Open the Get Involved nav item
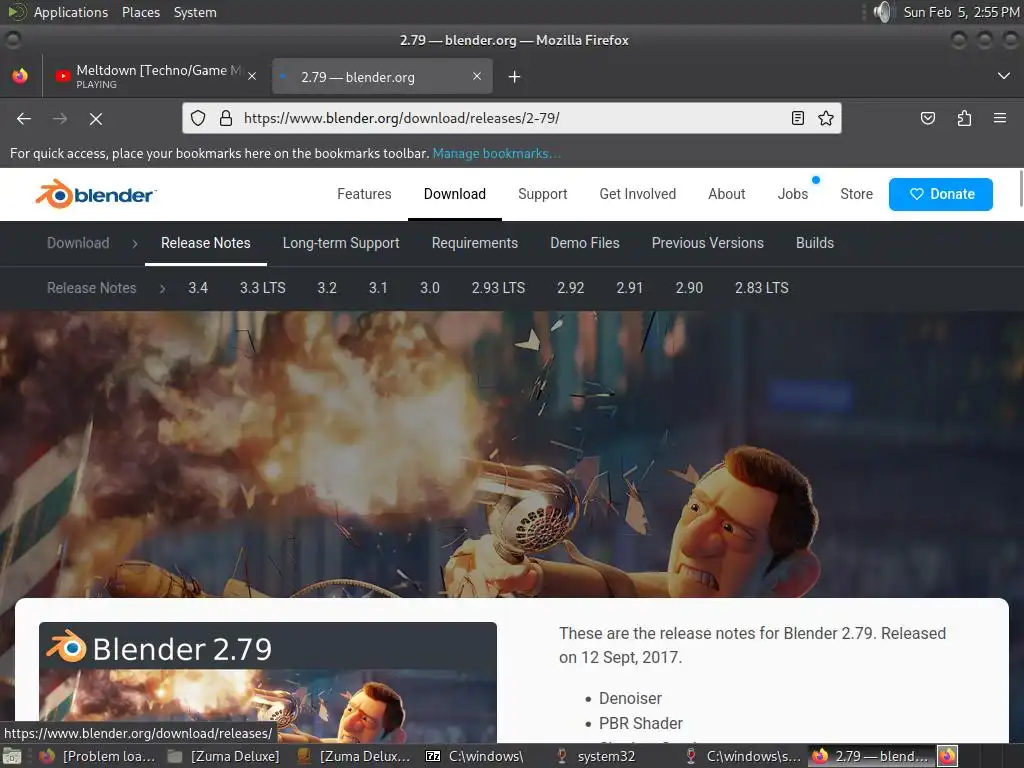Screen dimensions: 1024x768 pos(637,194)
